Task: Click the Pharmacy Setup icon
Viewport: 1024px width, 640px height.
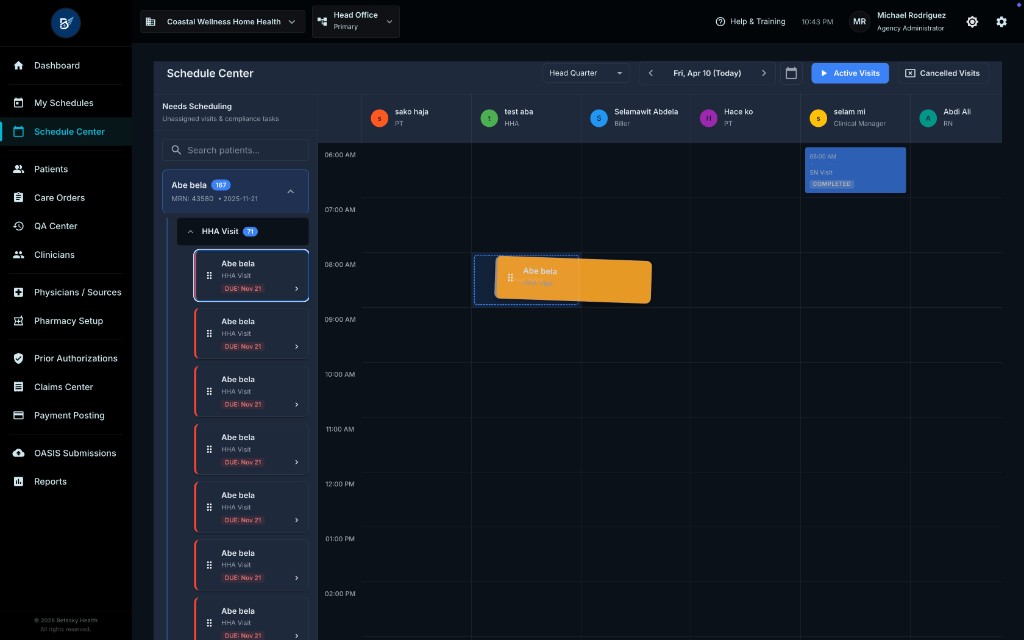Action: pyautogui.click(x=18, y=321)
